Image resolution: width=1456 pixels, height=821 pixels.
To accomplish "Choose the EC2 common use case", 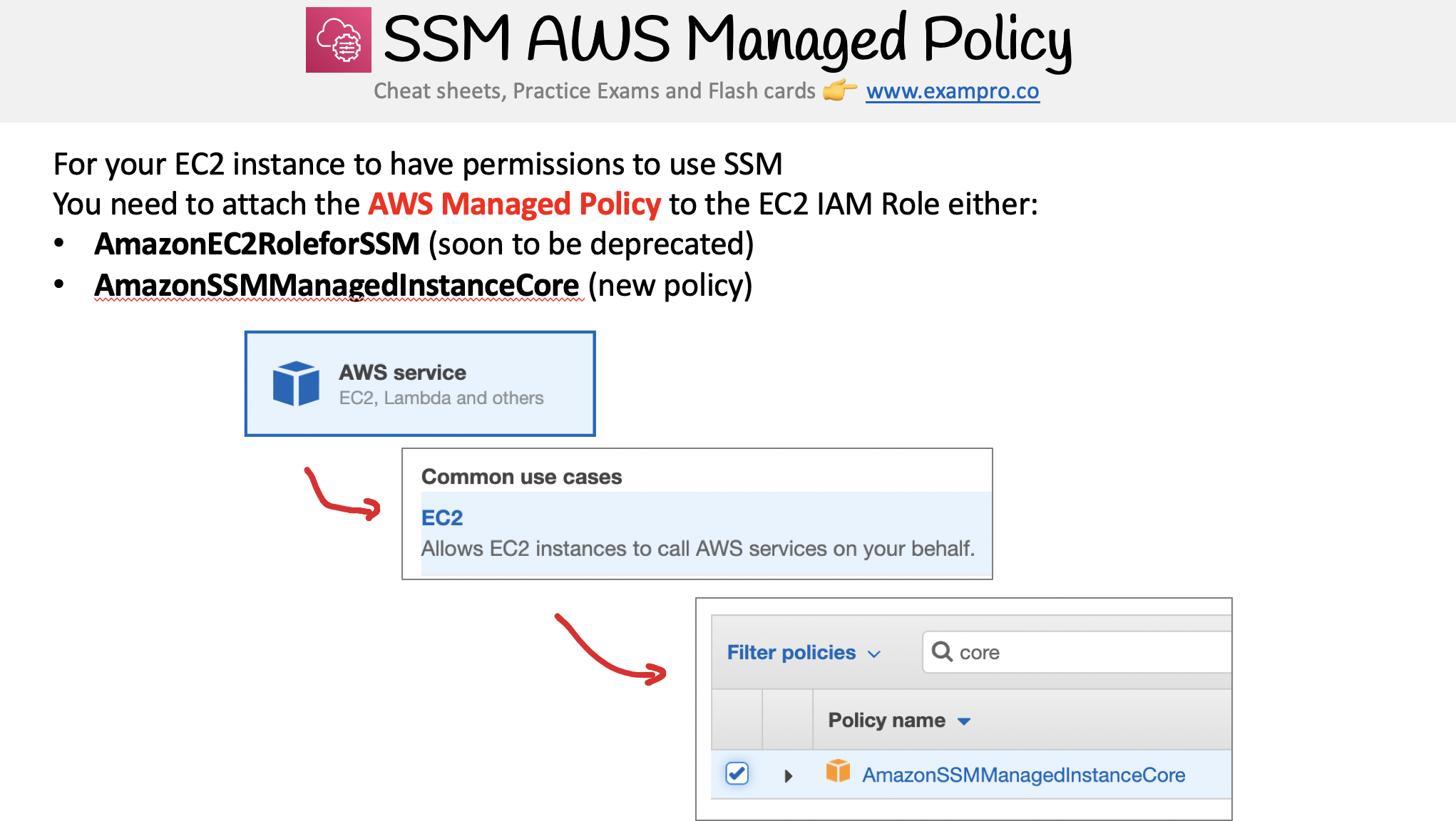I will (x=706, y=533).
